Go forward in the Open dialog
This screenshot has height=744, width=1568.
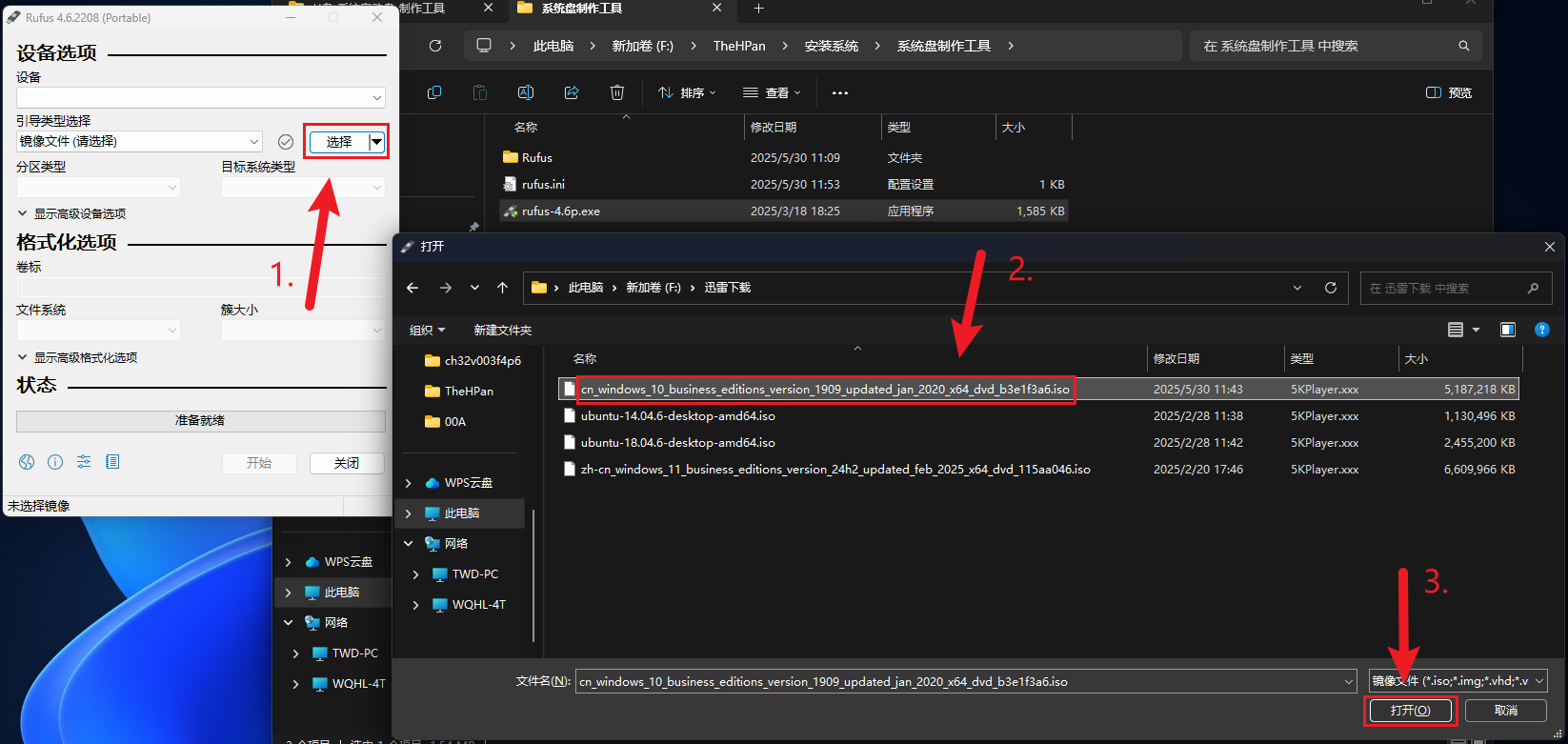tap(445, 288)
